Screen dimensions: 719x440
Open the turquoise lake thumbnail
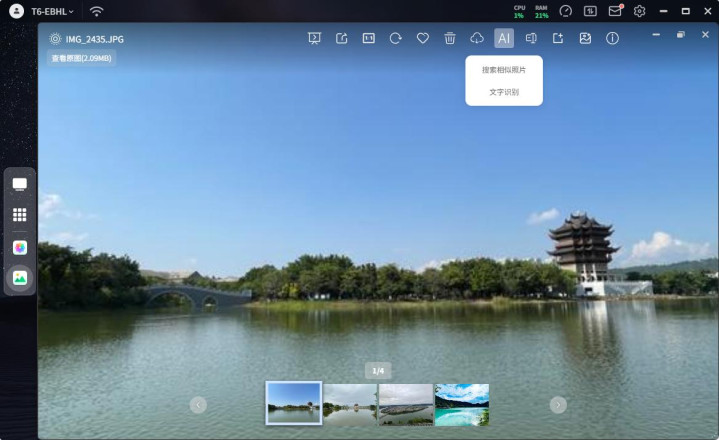pos(462,404)
